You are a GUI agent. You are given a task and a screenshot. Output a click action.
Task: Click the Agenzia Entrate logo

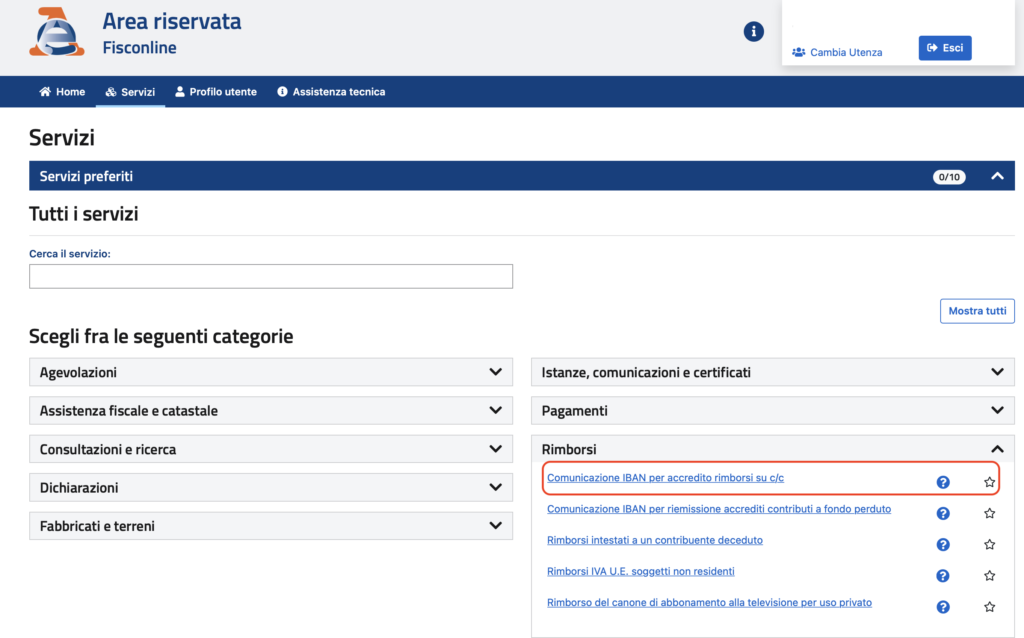(57, 32)
